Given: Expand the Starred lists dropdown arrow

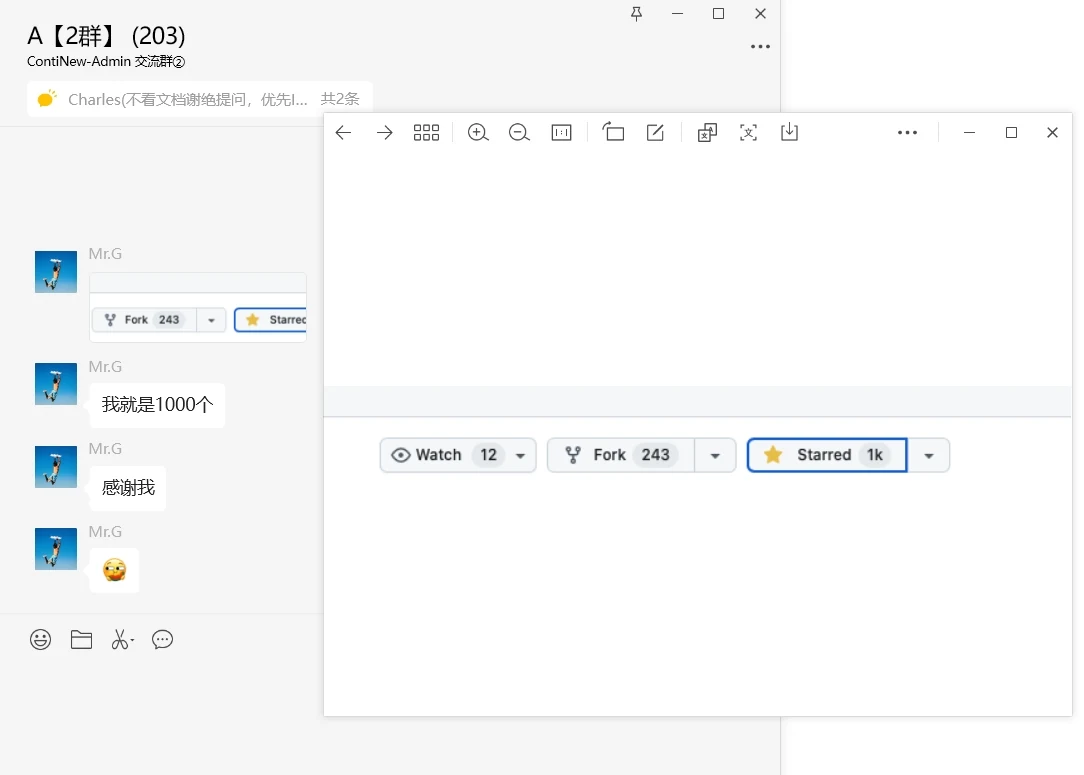Looking at the screenshot, I should (x=928, y=455).
